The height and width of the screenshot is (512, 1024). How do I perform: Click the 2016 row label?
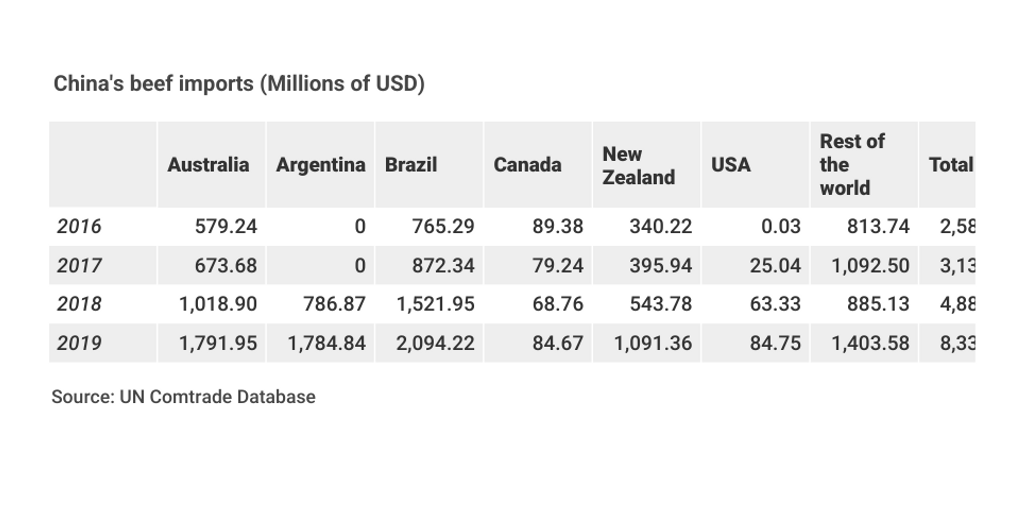79,227
